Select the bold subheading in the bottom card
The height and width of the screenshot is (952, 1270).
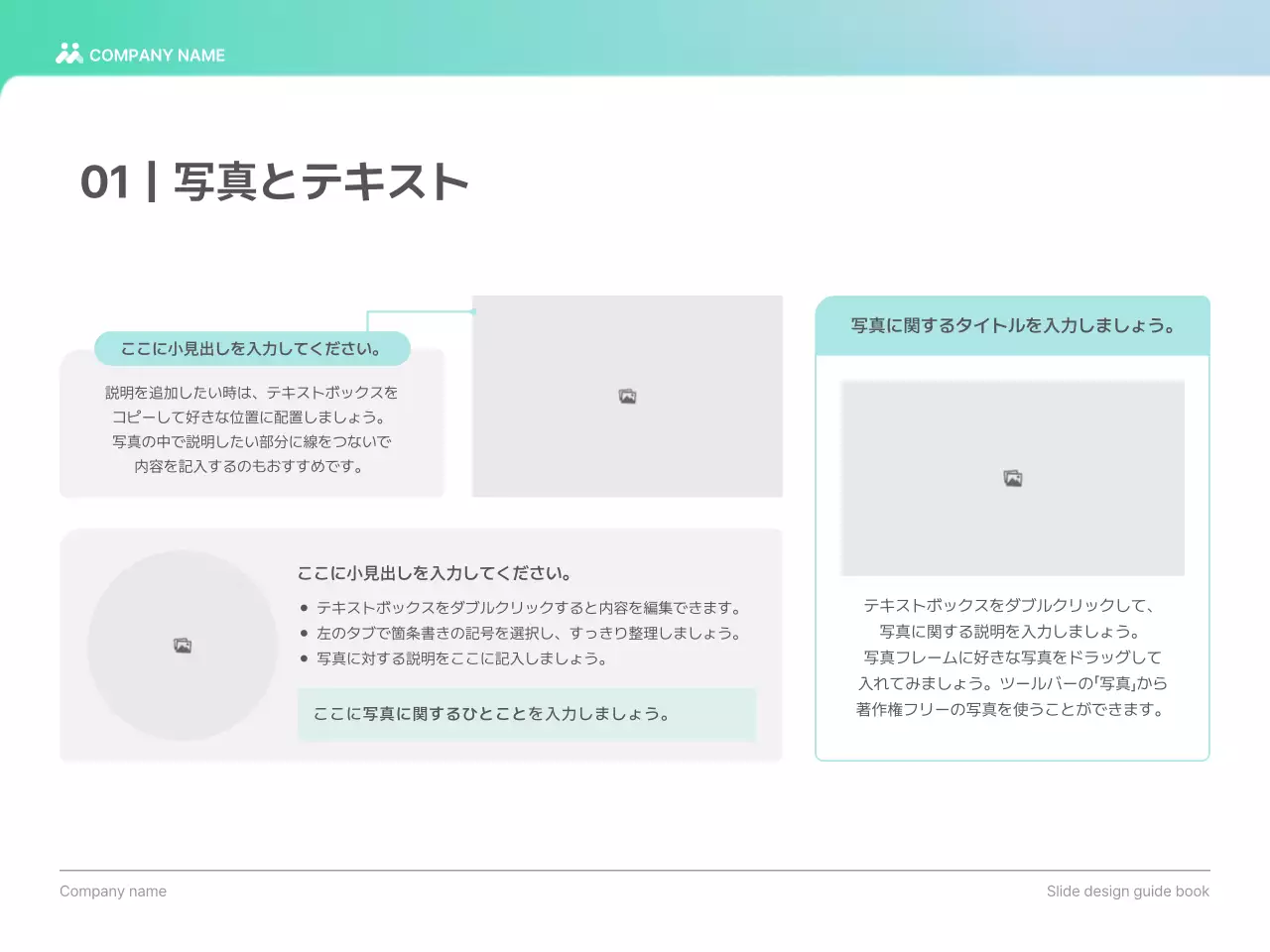coord(435,573)
